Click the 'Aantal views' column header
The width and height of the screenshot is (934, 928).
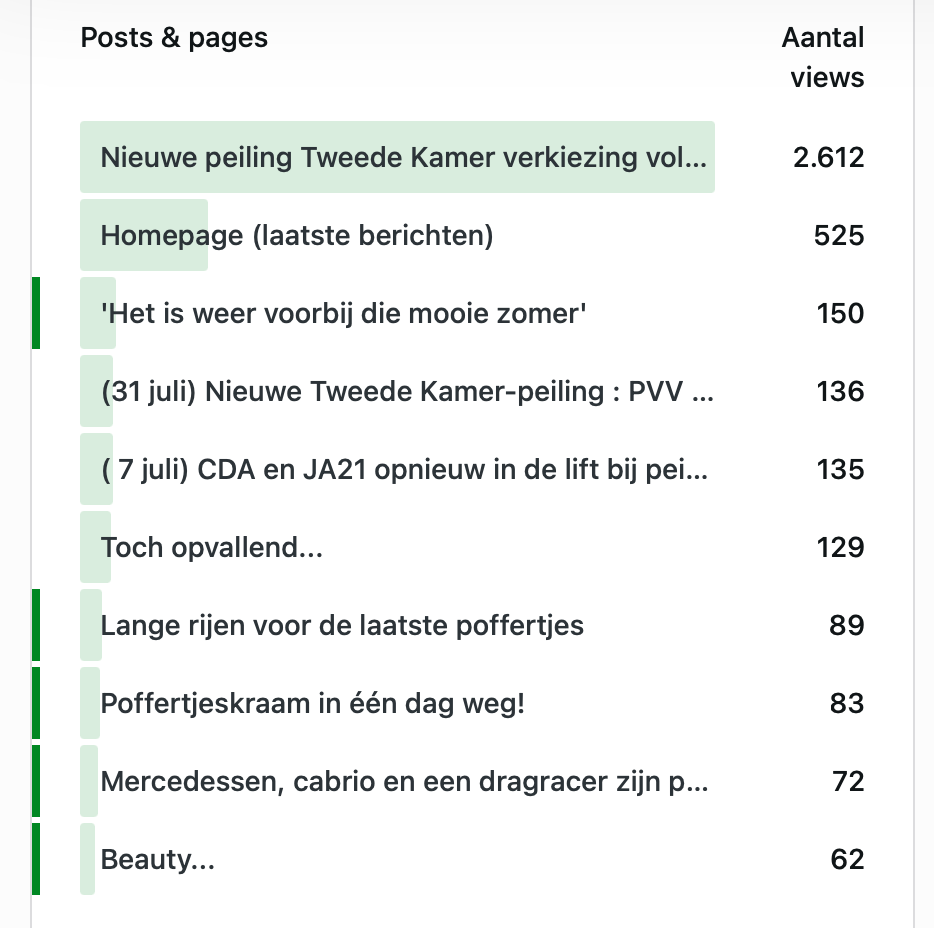tap(823, 58)
